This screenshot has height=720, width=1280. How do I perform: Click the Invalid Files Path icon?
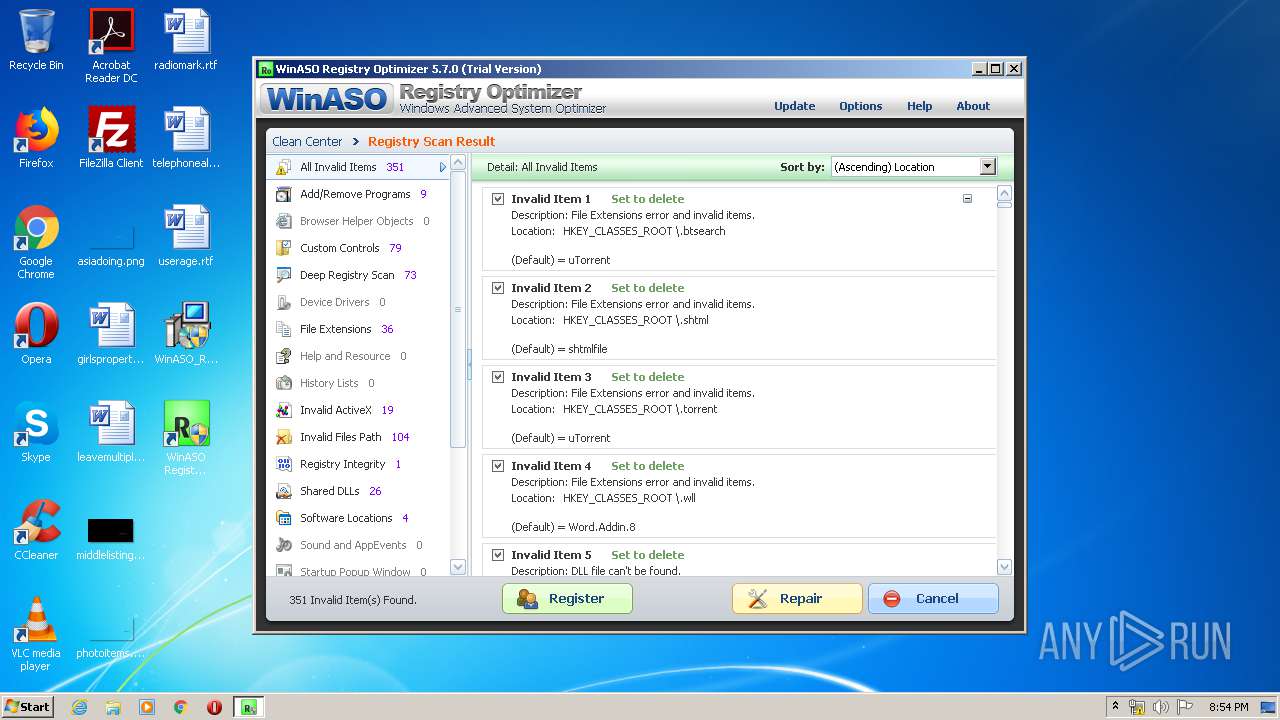(283, 437)
